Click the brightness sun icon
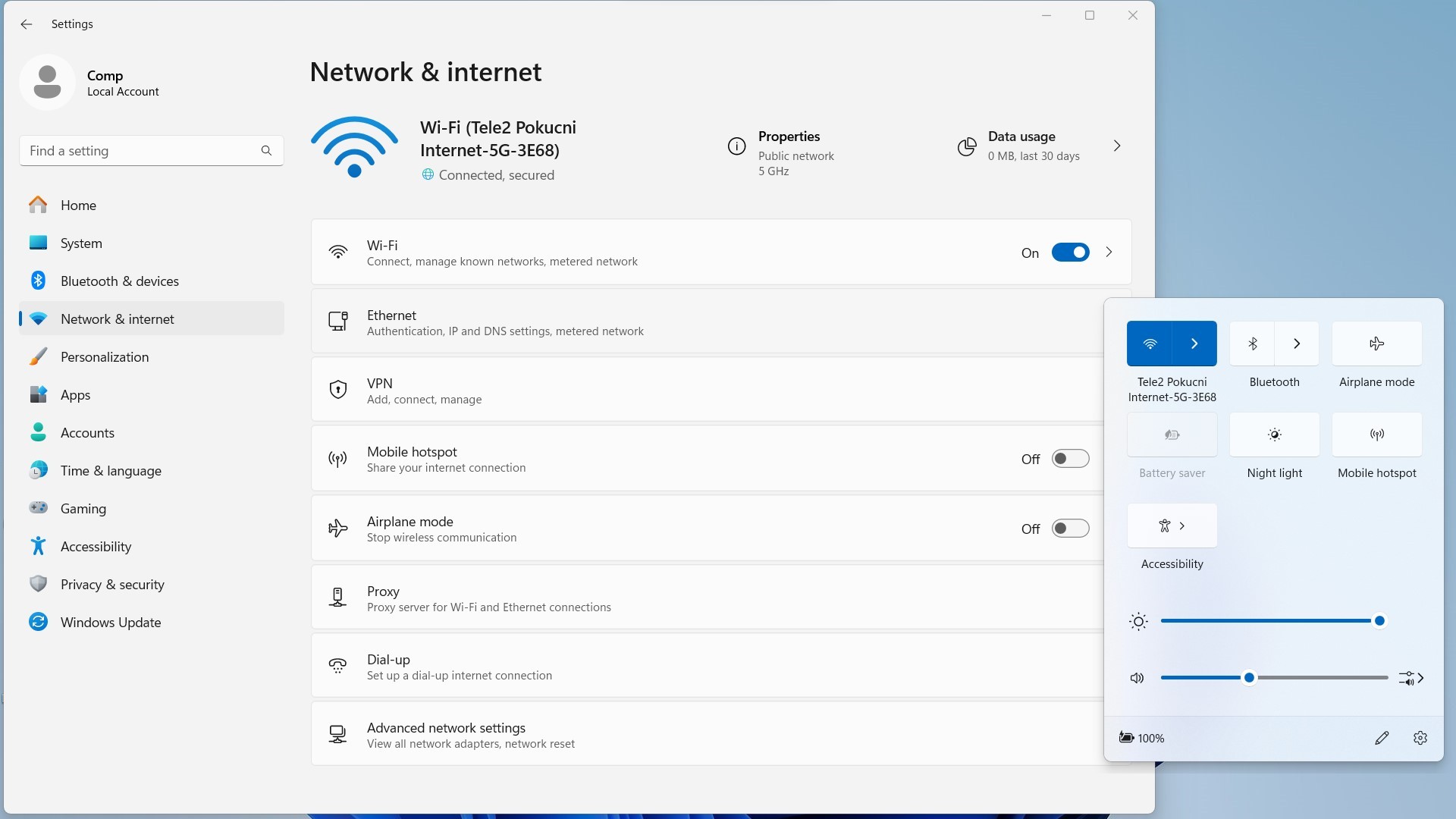 coord(1138,622)
